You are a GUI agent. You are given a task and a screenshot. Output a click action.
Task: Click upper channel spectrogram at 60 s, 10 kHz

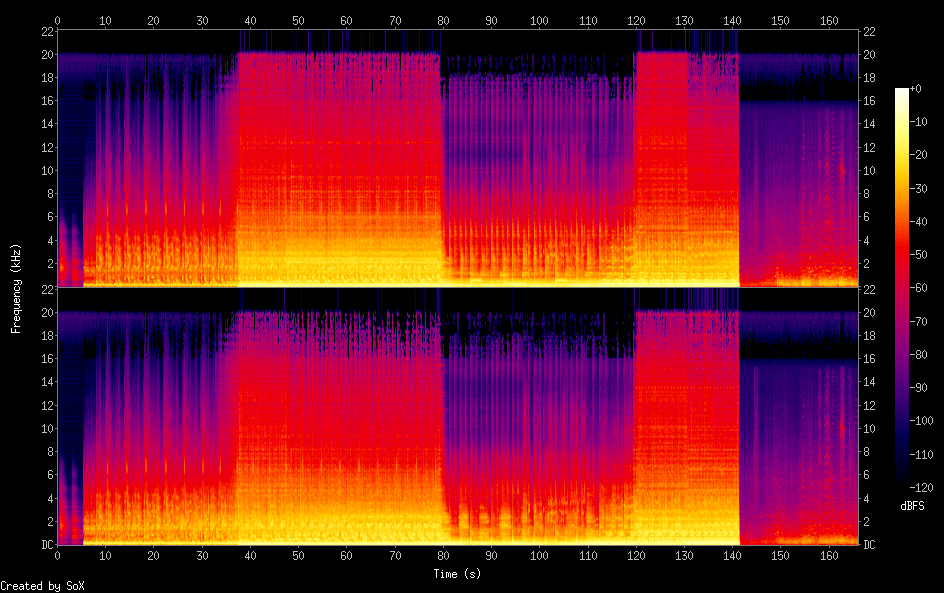(x=346, y=171)
